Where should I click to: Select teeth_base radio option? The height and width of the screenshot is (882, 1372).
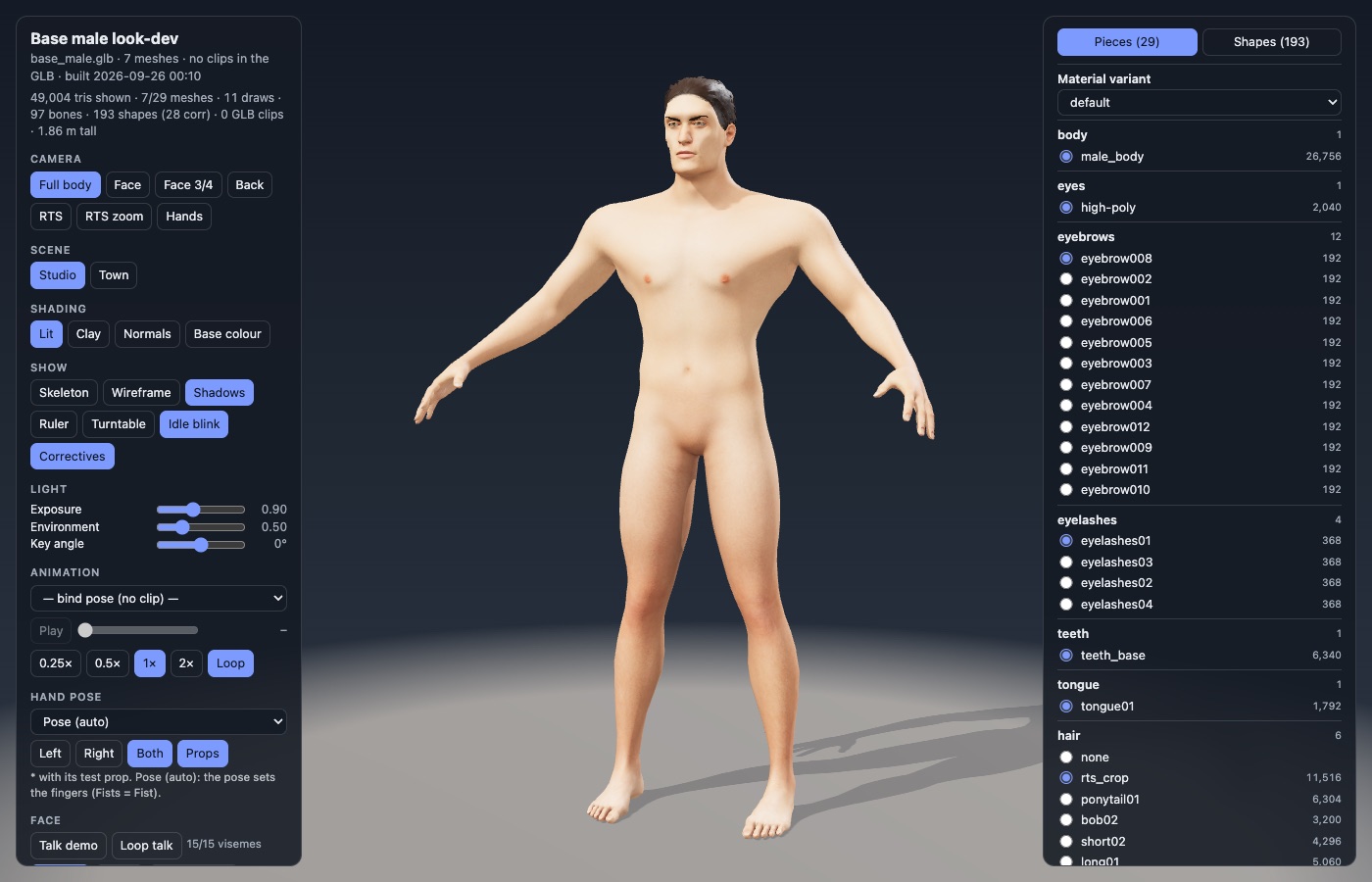coord(1066,656)
